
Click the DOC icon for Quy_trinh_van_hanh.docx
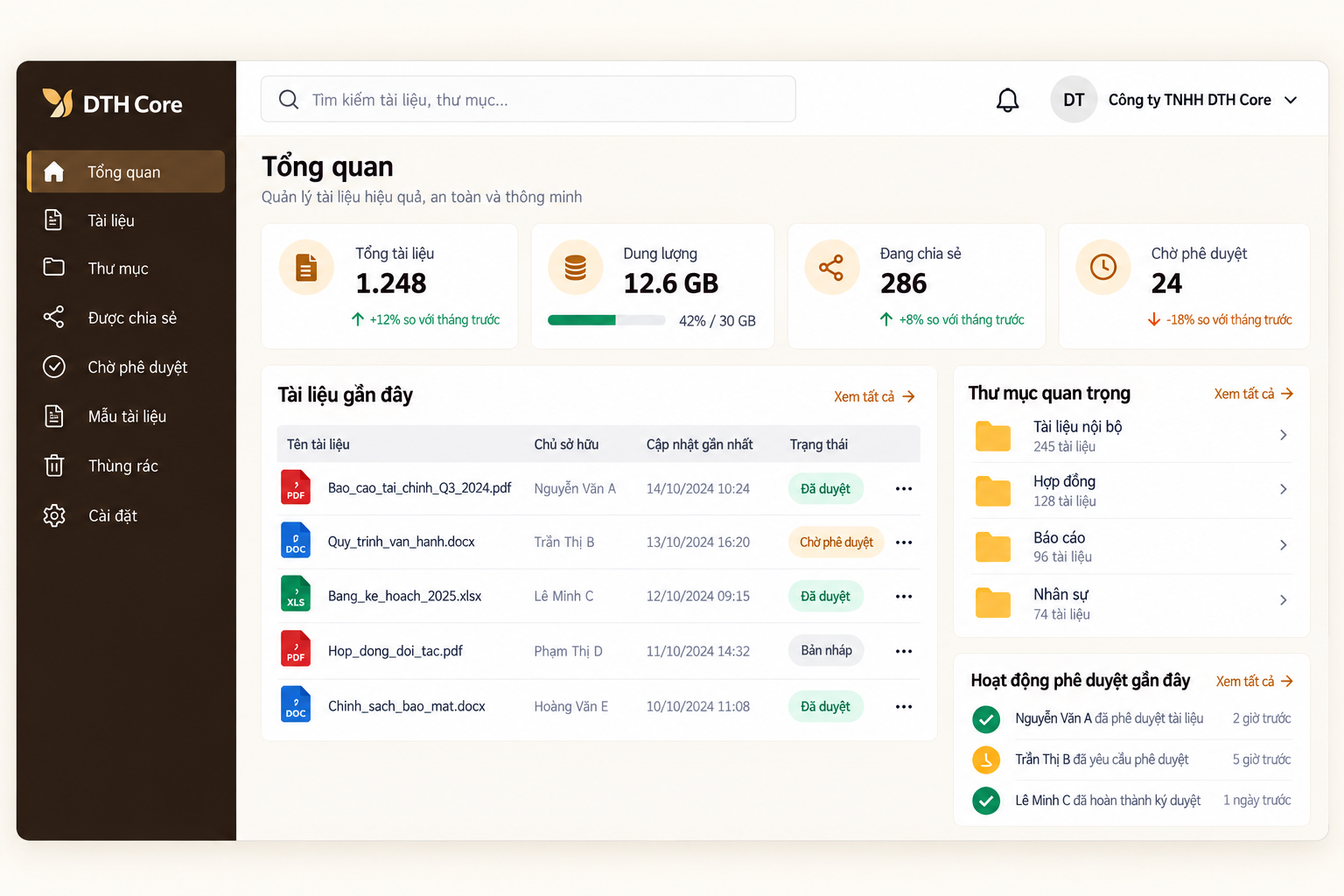pos(296,542)
